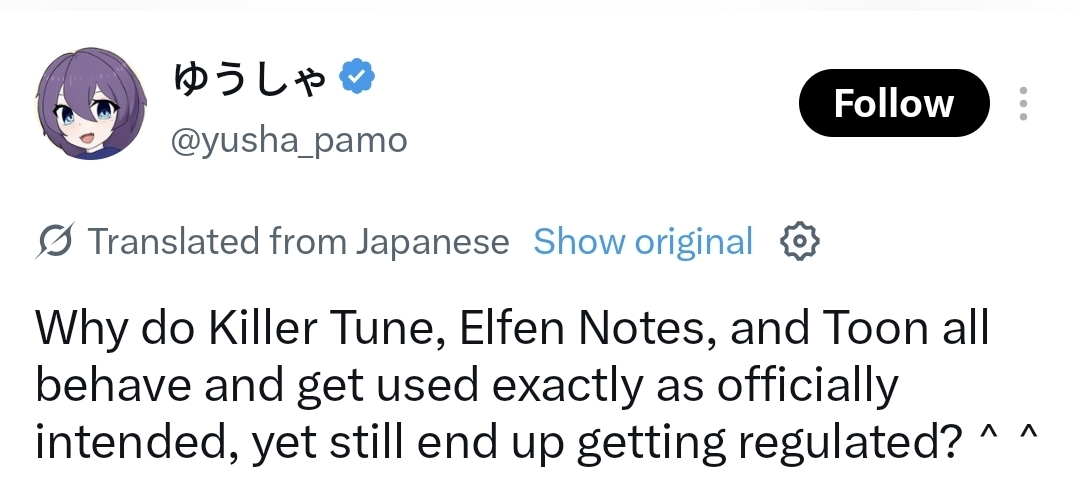The height and width of the screenshot is (491, 1080).
Task: Click the display name ゆうしゃ
Action: (249, 78)
